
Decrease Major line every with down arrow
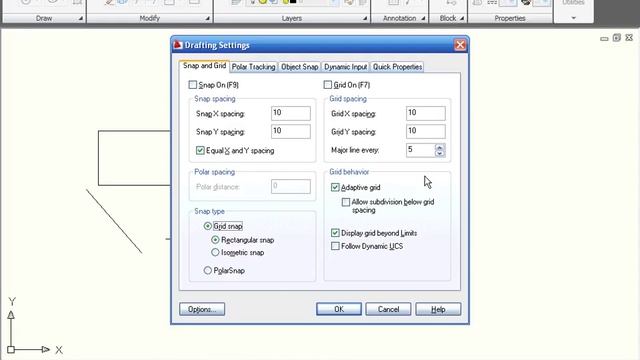click(440, 153)
